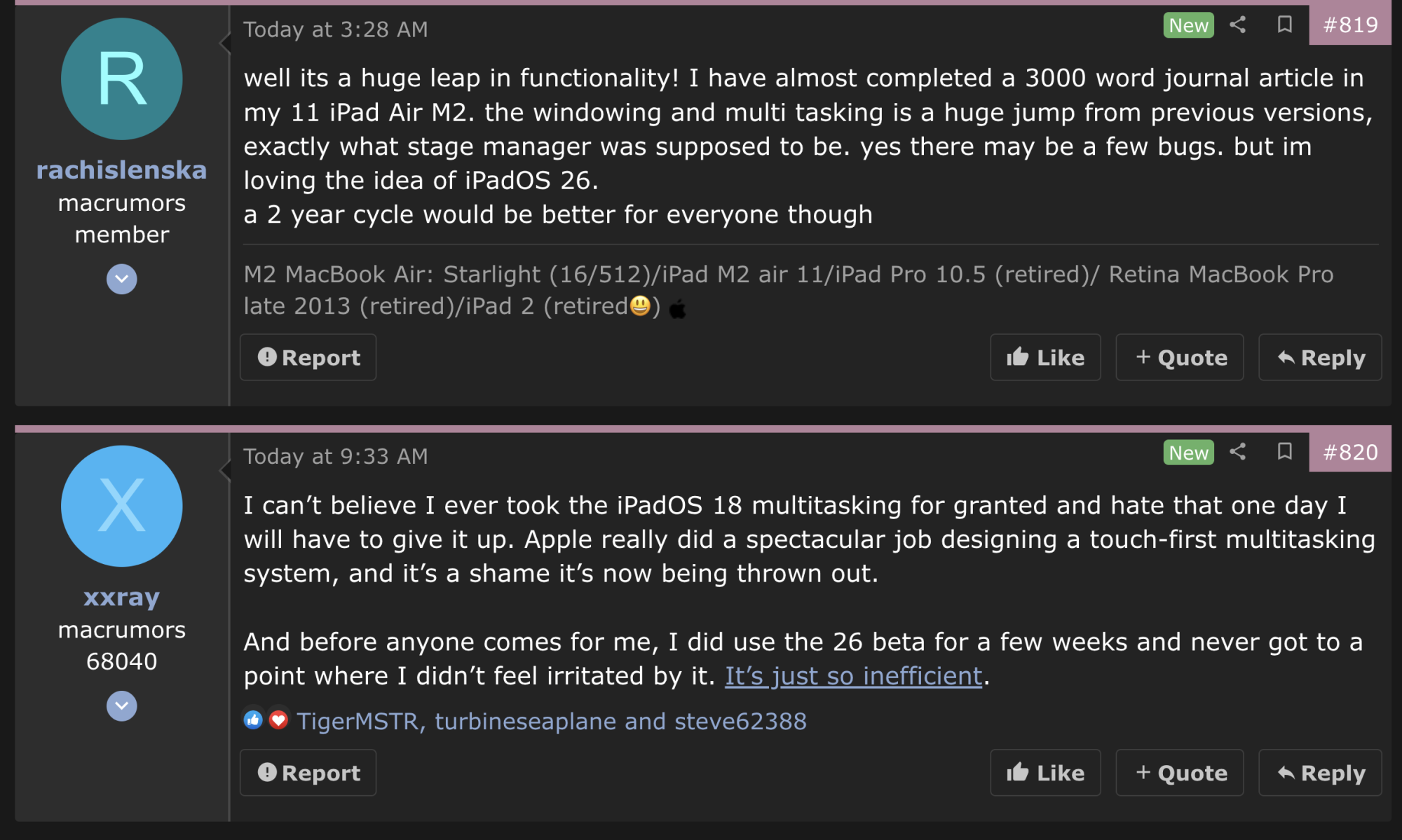Click the red heart reaction icon

[x=278, y=719]
